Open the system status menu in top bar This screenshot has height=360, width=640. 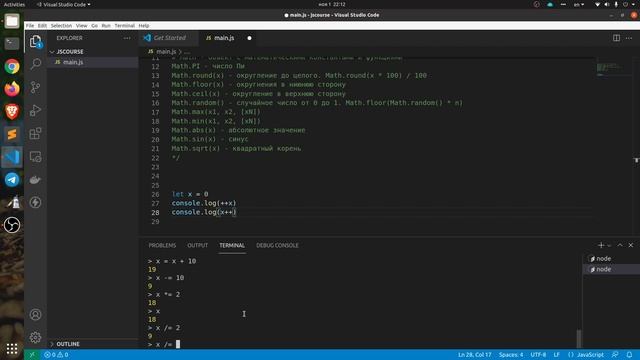(x=616, y=4)
